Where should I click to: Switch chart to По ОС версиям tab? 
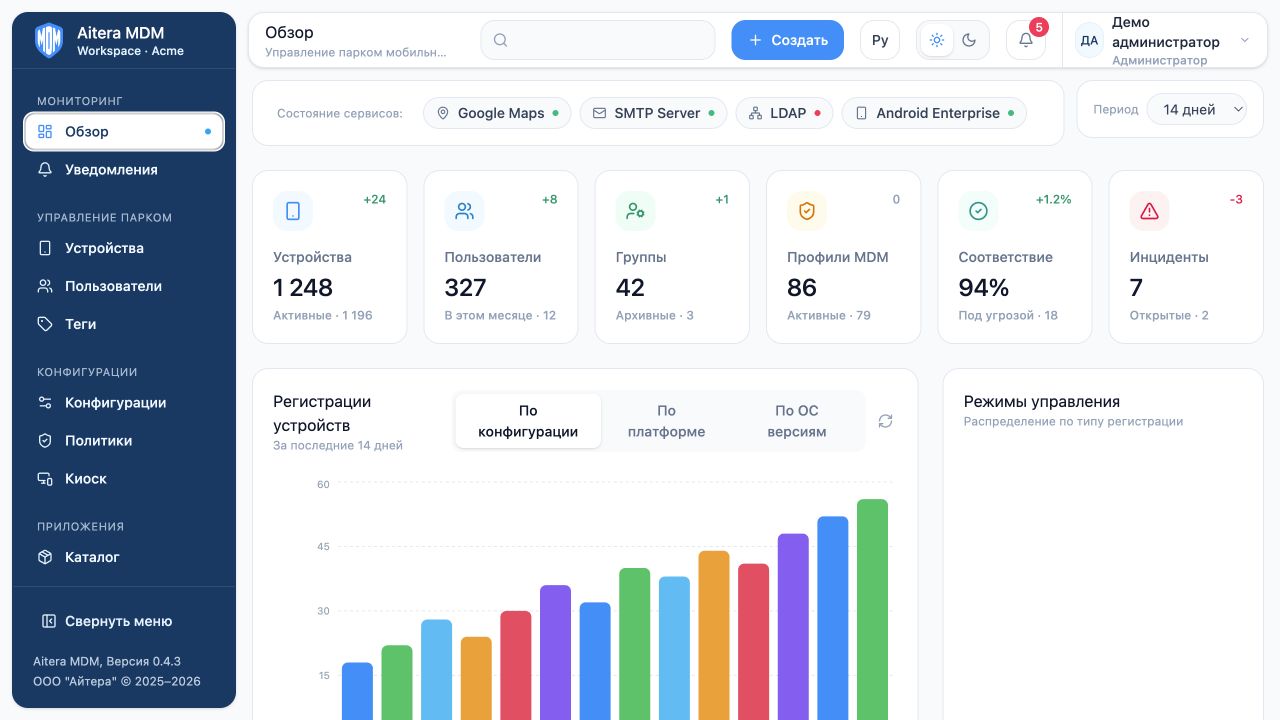coord(797,421)
